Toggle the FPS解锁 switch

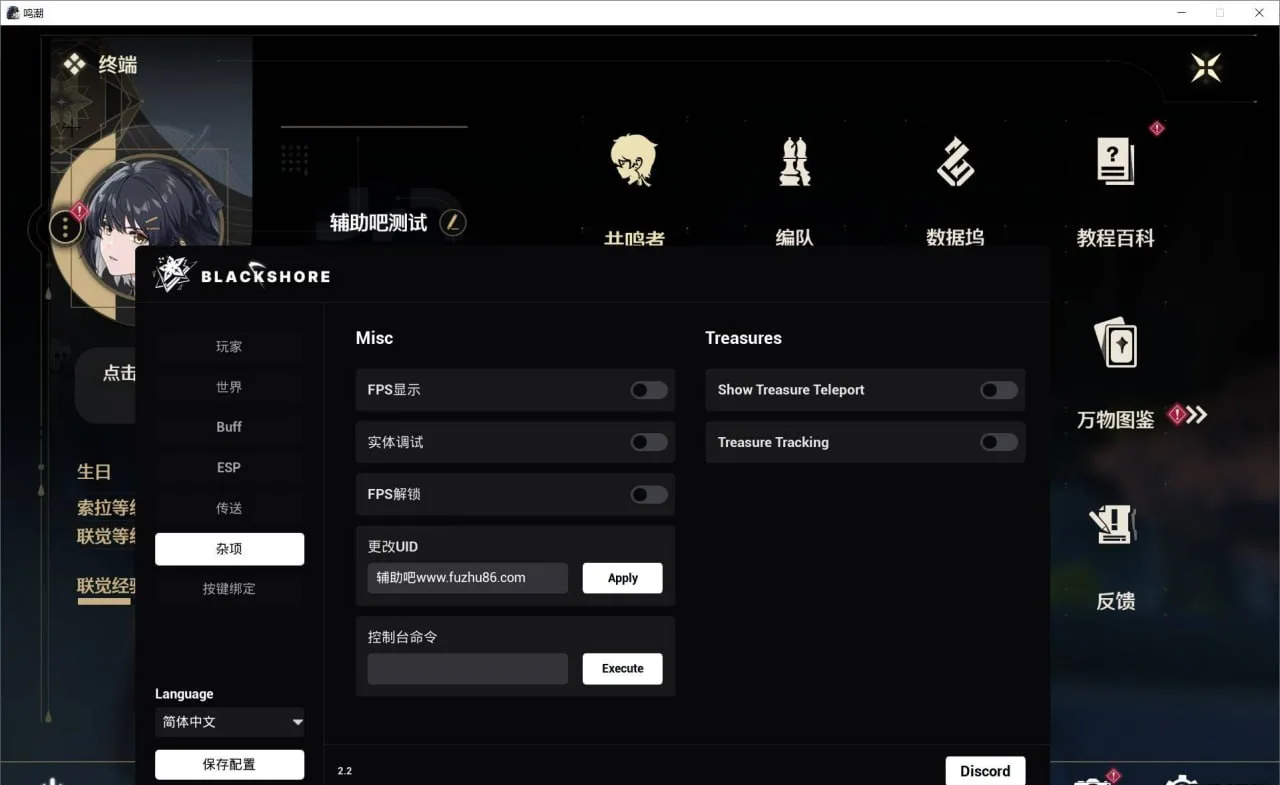(649, 494)
